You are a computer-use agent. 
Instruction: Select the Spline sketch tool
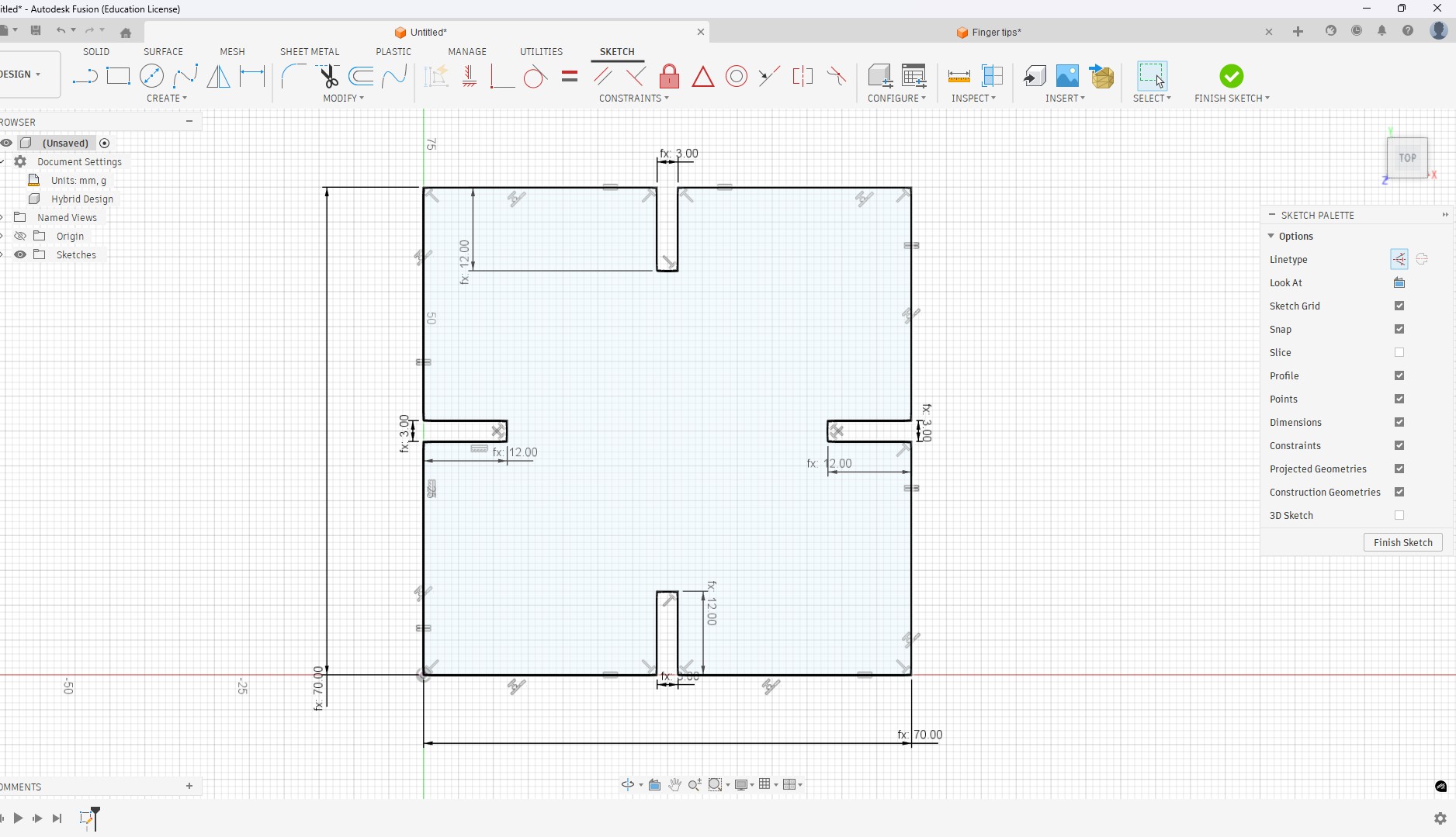click(x=185, y=76)
